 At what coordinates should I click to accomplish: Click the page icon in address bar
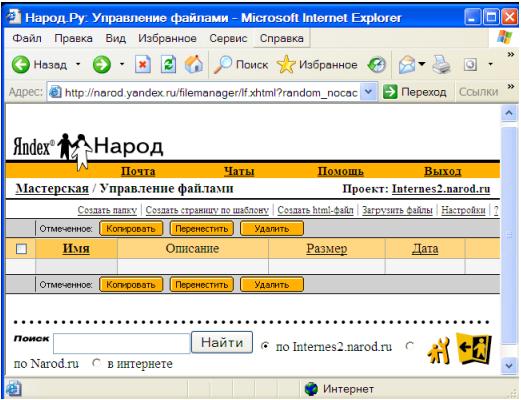click(x=55, y=92)
